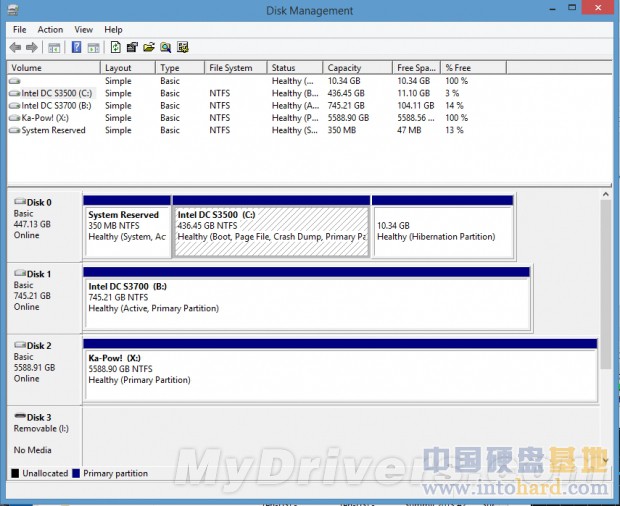The image size is (620, 506).
Task: Sort by the Volume column header
Action: pos(54,68)
